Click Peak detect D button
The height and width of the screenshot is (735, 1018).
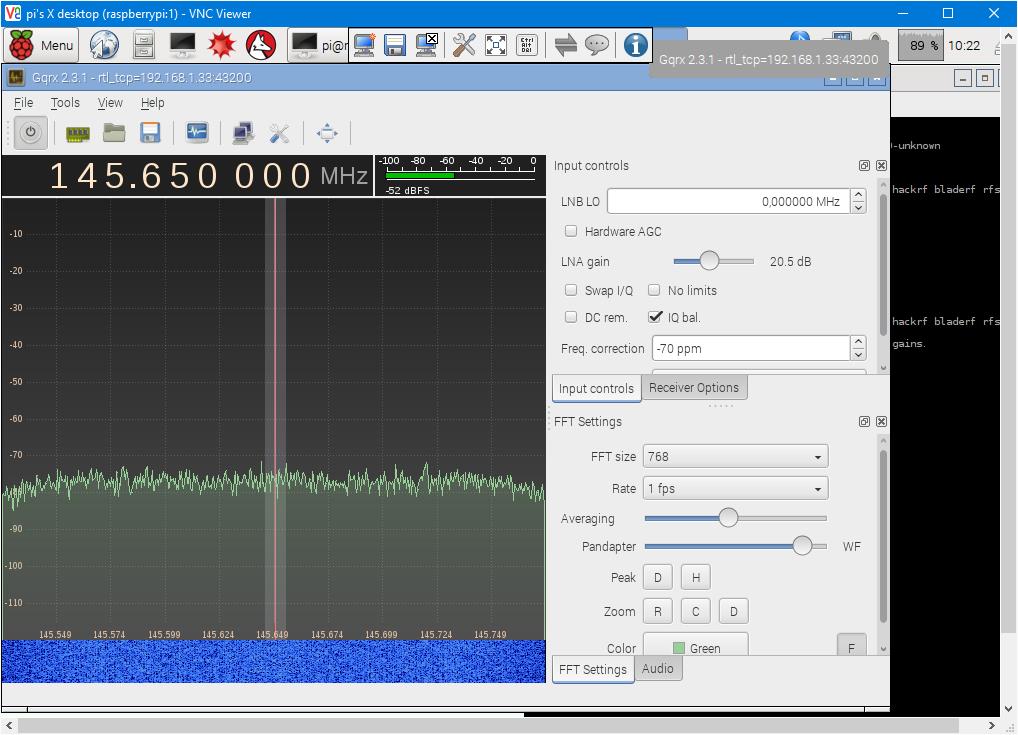658,577
